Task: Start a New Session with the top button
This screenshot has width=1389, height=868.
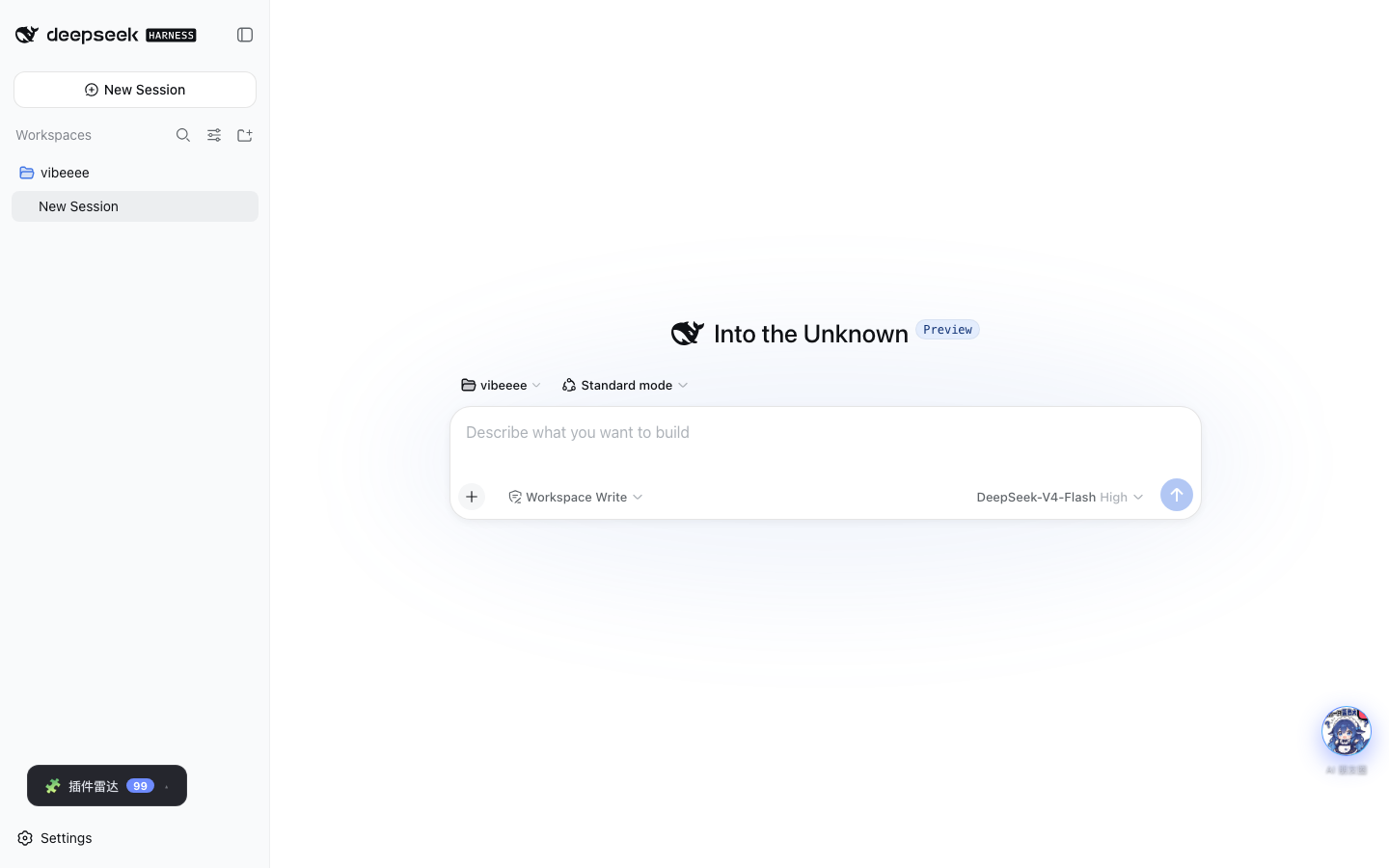Action: pos(135,90)
